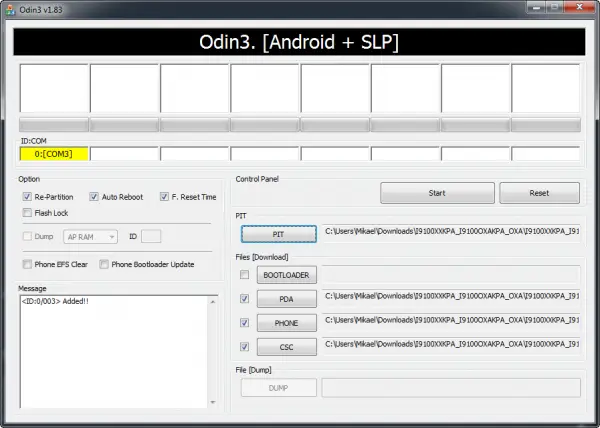This screenshot has width=600, height=428.
Task: Click the PIT file path field
Action: 451,233
